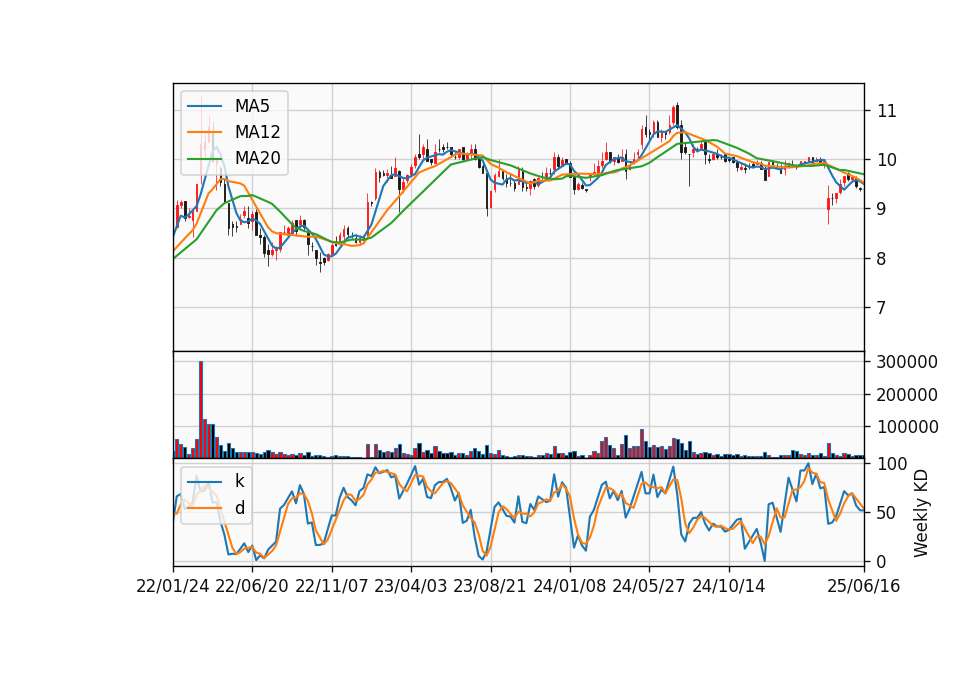This screenshot has width=960, height=690.
Task: Click the tallest volume bar near 300000
Action: 201,410
